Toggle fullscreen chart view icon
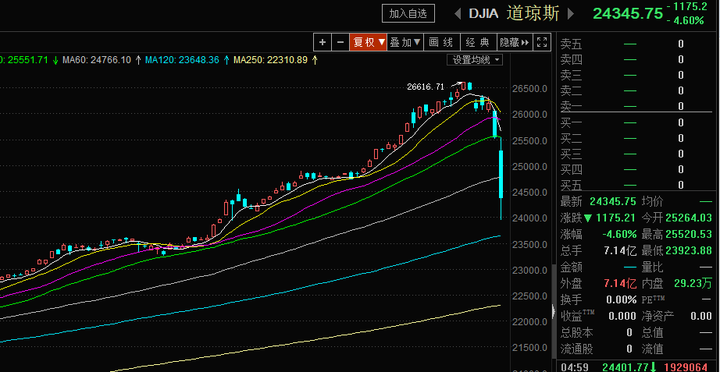This screenshot has height=372, width=720. 542,42
